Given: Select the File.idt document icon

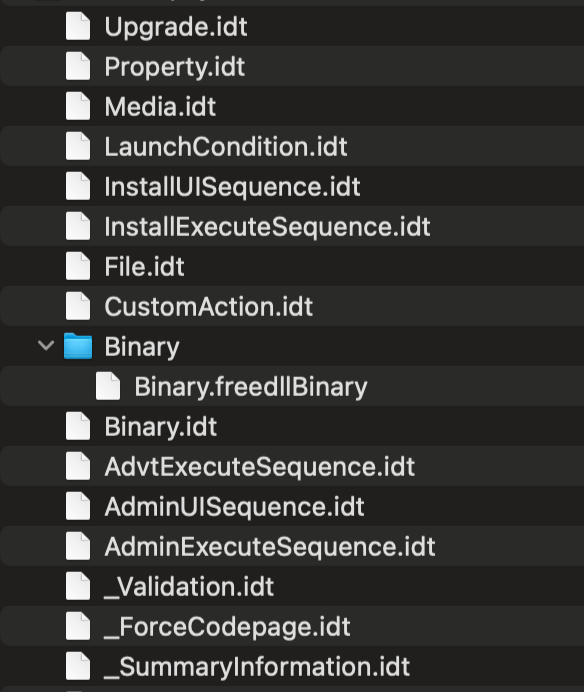Looking at the screenshot, I should tap(78, 266).
